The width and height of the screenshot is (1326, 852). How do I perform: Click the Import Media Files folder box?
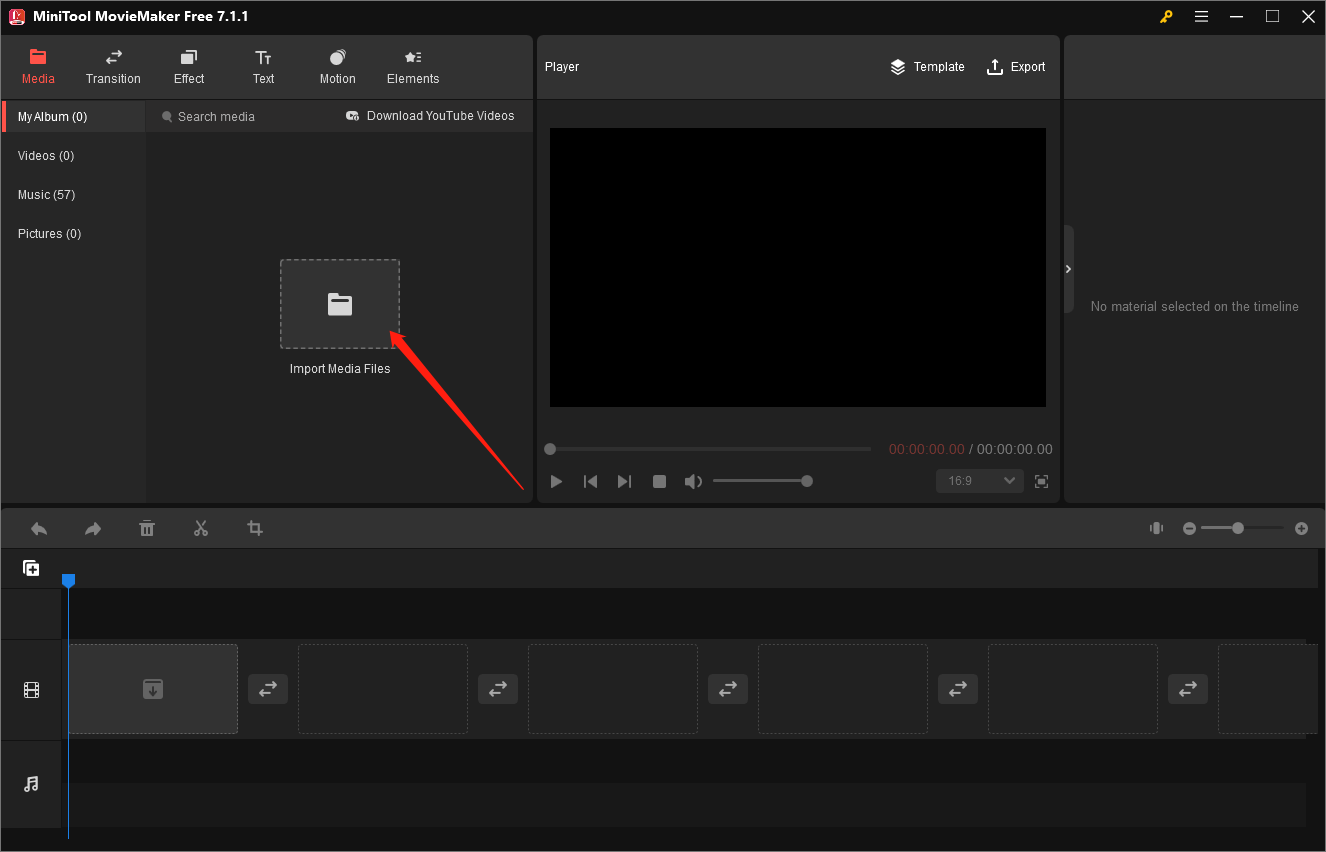(340, 304)
